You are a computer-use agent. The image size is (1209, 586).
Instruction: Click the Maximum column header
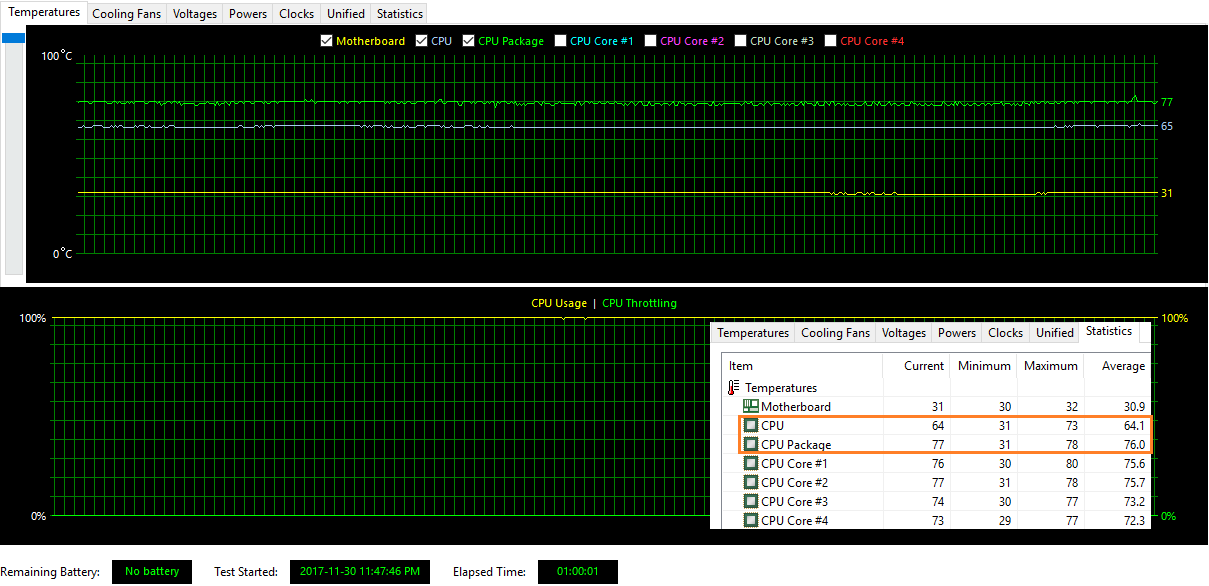(x=1050, y=366)
